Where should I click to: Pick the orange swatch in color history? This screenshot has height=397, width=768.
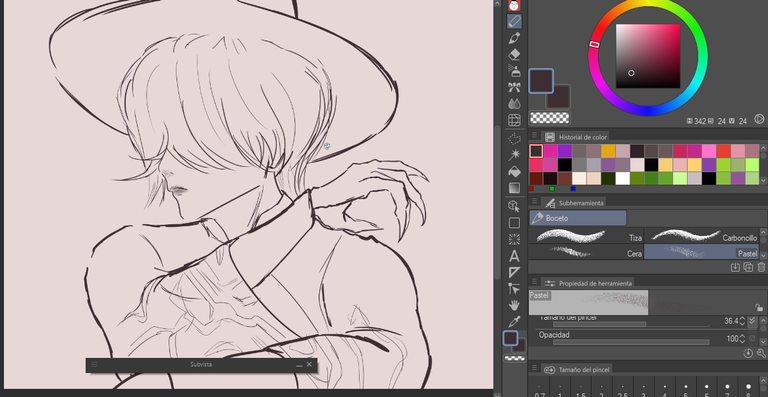tap(608, 151)
